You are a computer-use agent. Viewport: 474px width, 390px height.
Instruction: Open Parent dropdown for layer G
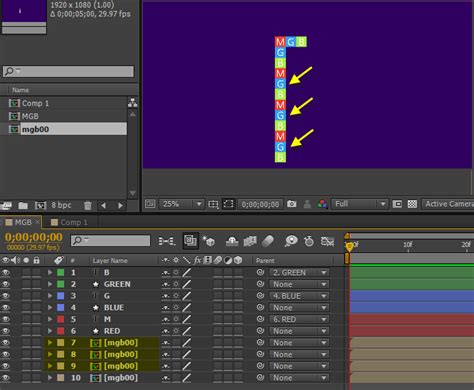(x=299, y=296)
